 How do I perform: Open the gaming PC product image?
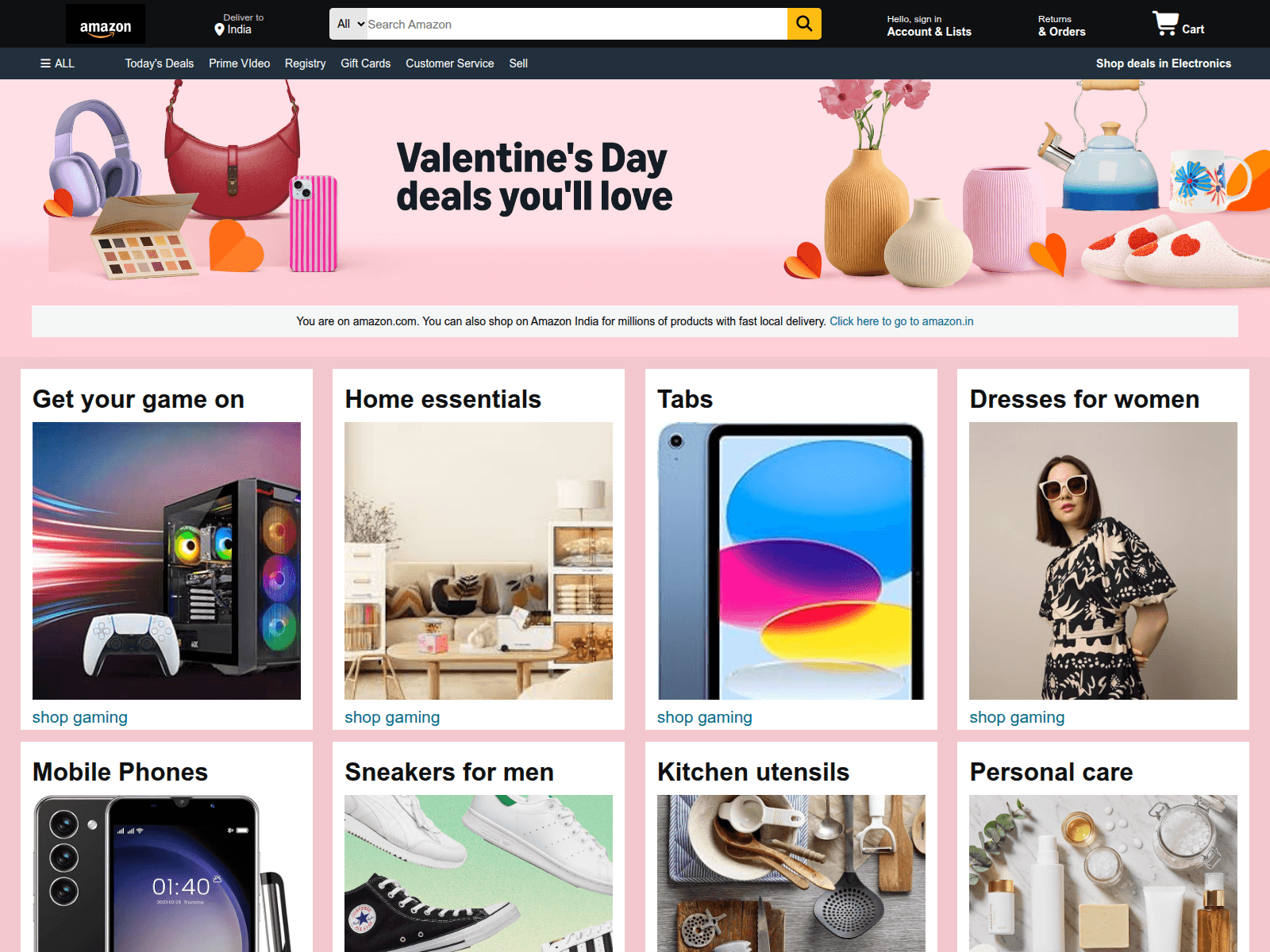(x=167, y=561)
